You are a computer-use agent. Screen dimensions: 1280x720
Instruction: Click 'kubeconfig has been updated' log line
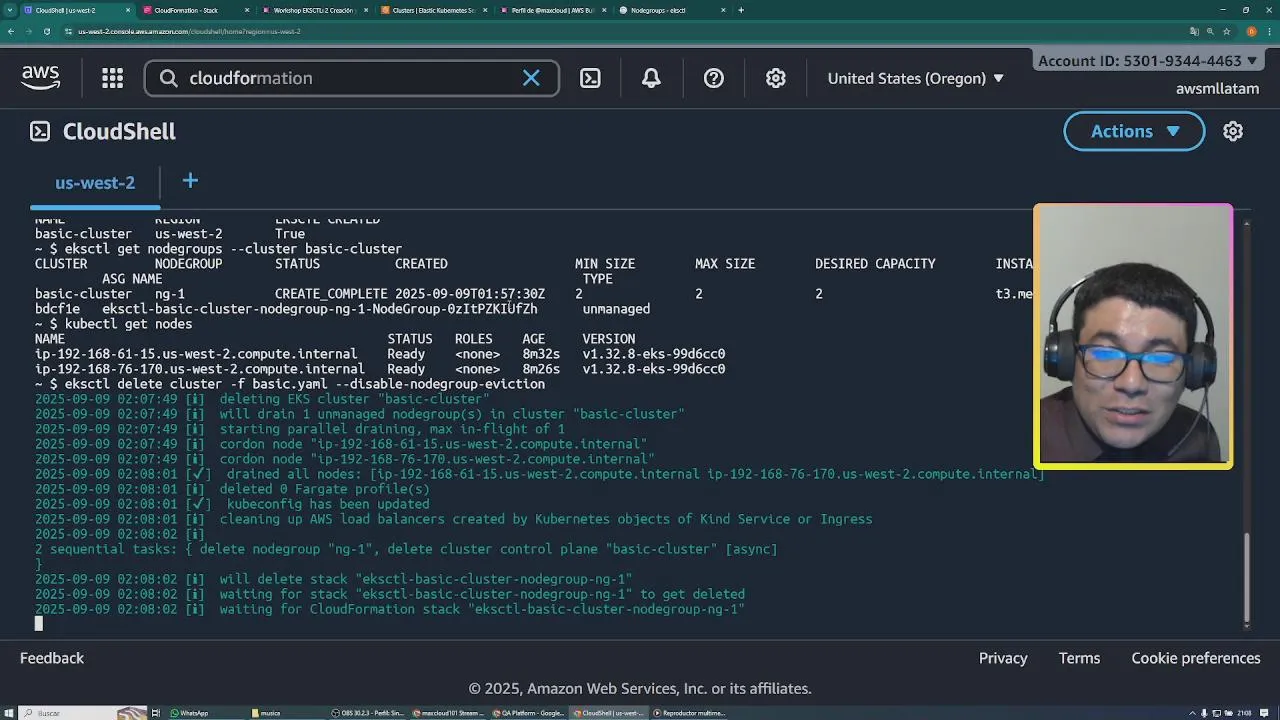[328, 504]
